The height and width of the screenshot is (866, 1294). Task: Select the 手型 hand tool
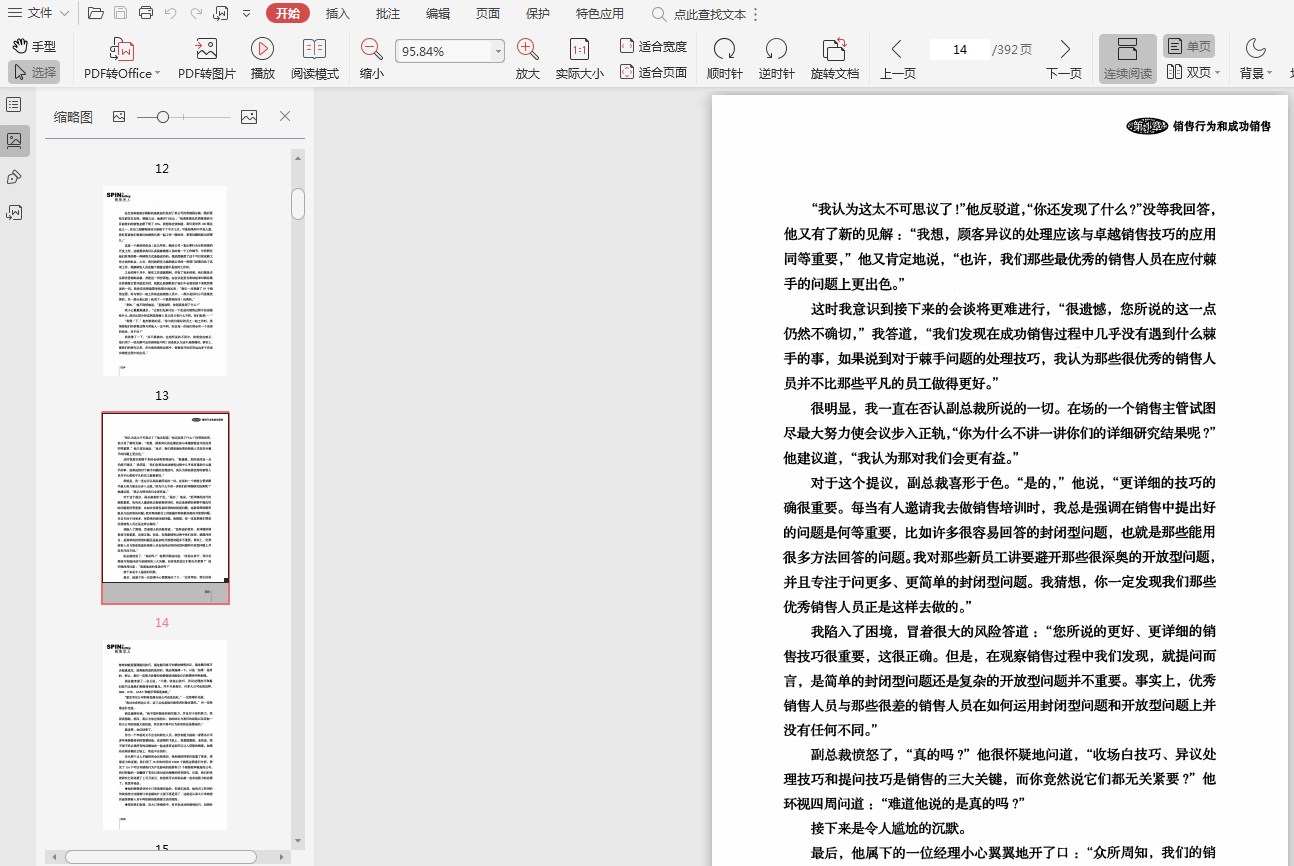pos(35,46)
